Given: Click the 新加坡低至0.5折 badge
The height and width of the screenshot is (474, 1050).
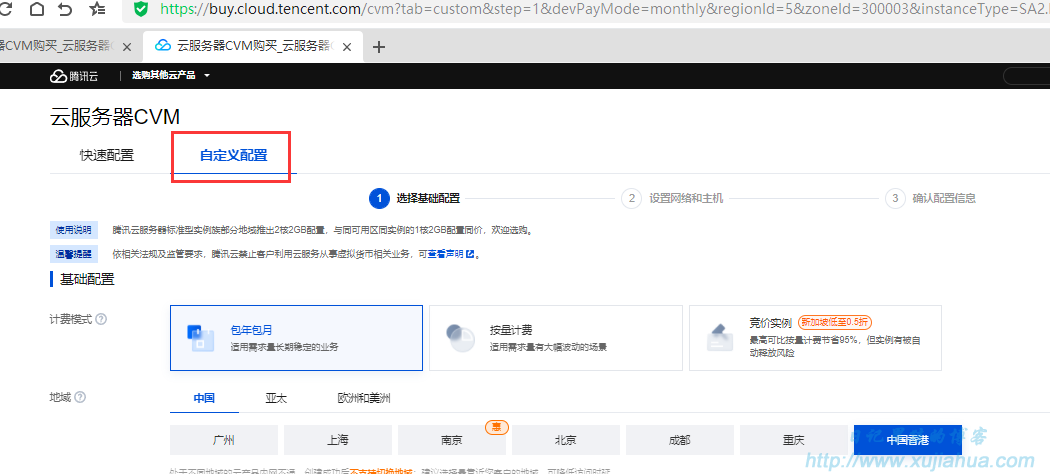Looking at the screenshot, I should [835, 322].
